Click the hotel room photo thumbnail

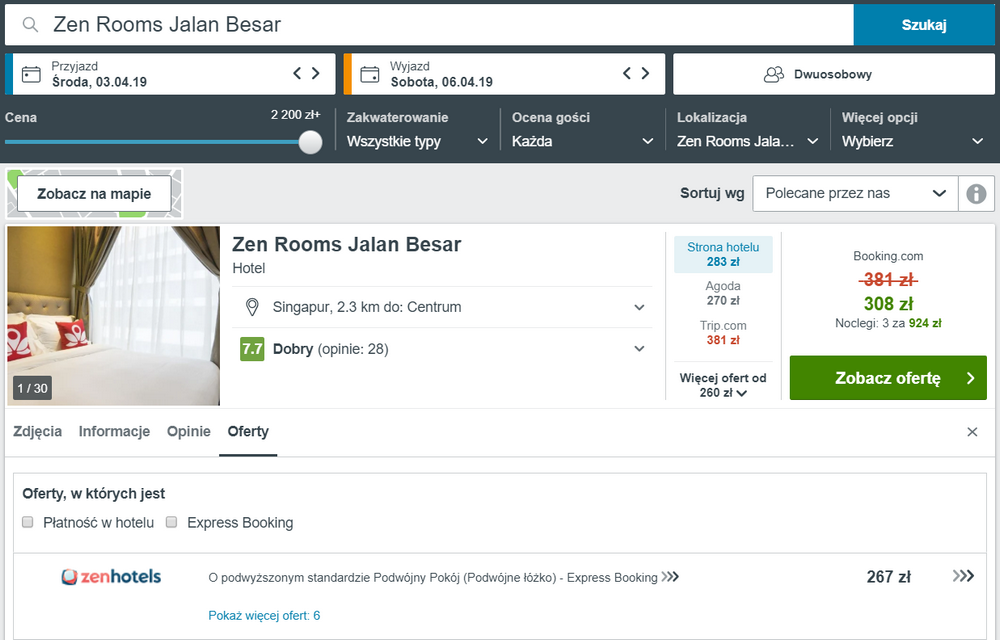click(x=113, y=315)
